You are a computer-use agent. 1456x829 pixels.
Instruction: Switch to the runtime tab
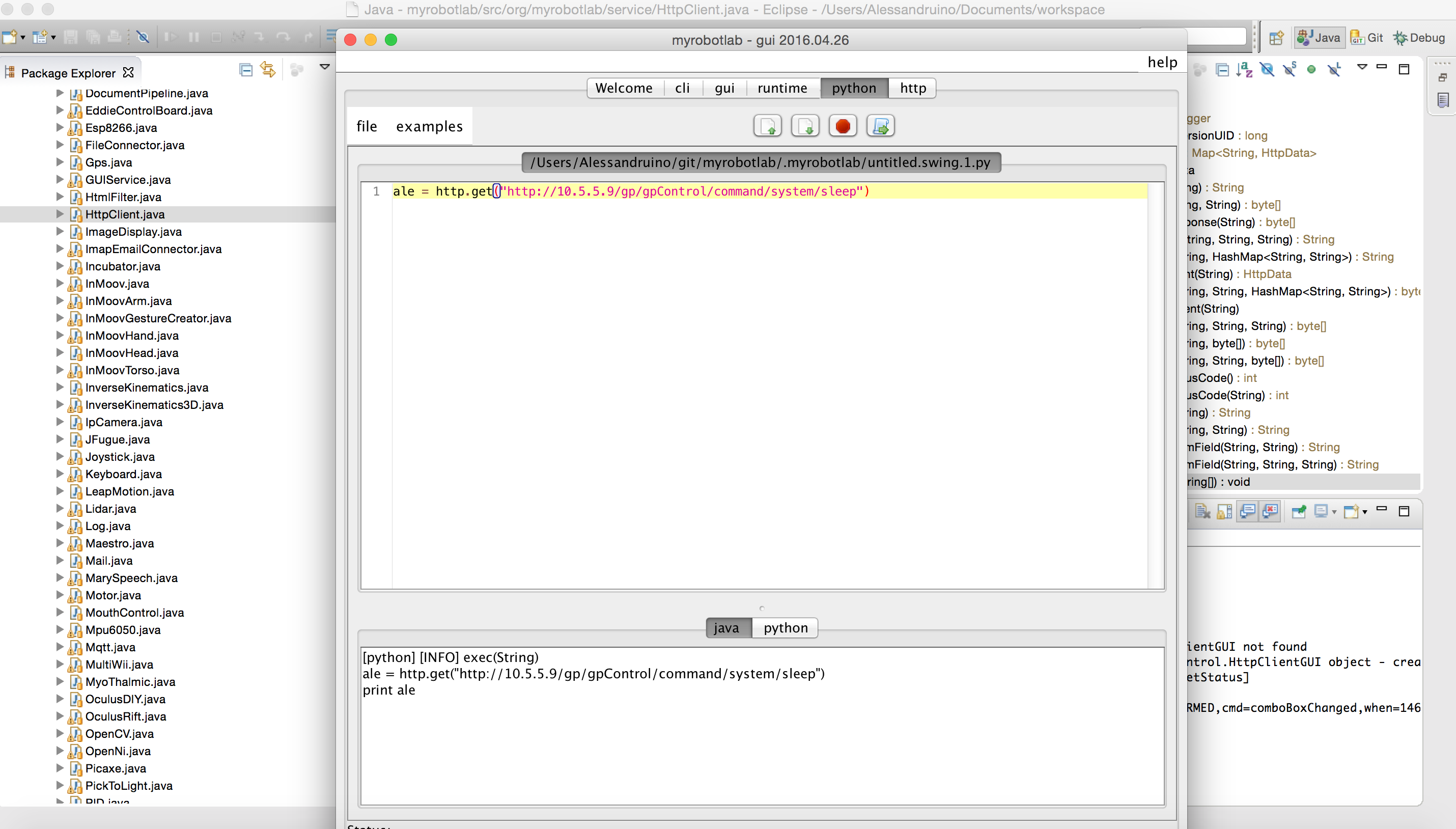782,88
